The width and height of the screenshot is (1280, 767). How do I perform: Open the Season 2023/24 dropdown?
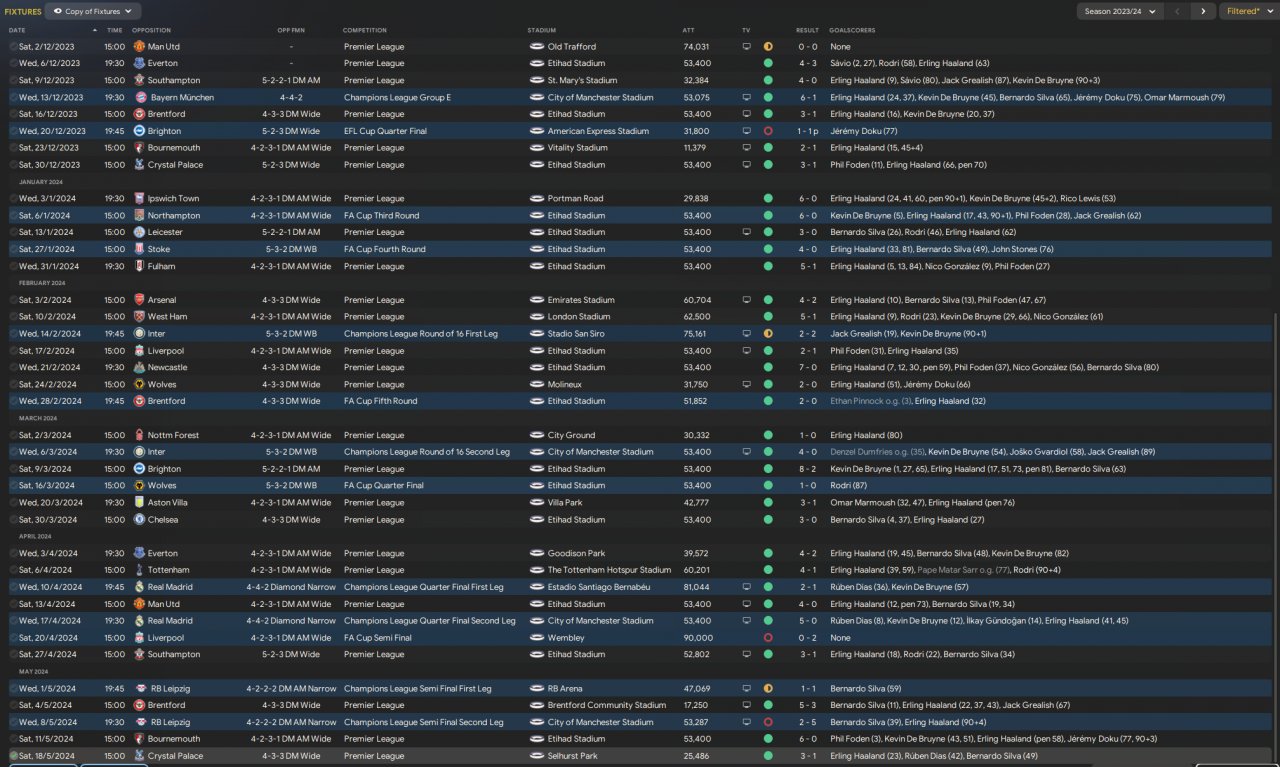pyautogui.click(x=1120, y=11)
